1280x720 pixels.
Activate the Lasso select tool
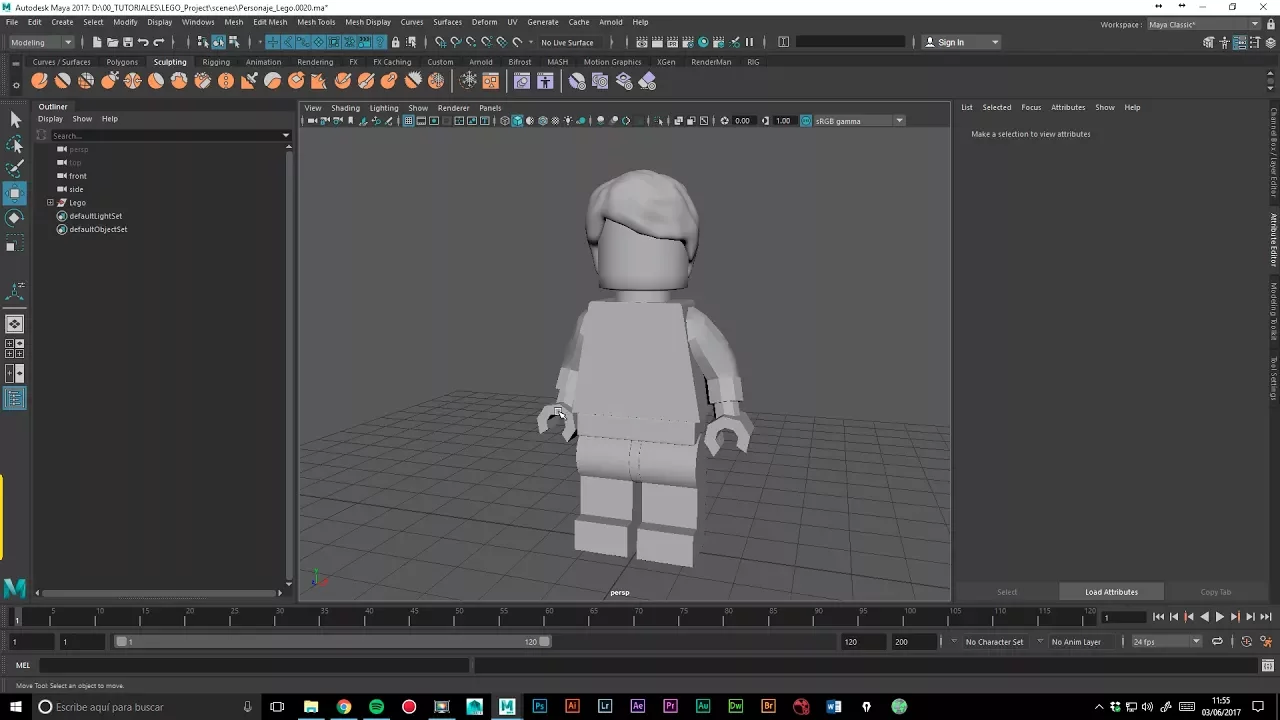click(15, 145)
